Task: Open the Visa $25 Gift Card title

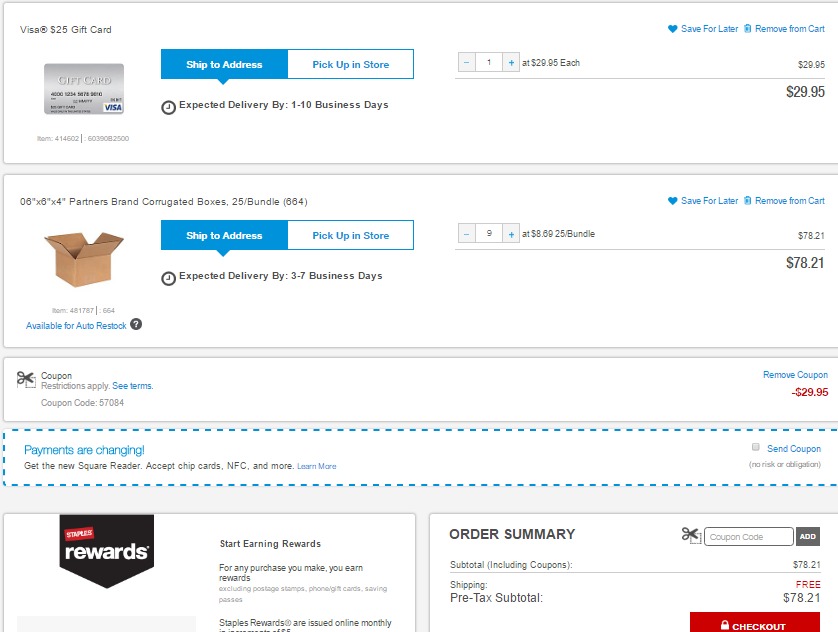Action: (66, 30)
